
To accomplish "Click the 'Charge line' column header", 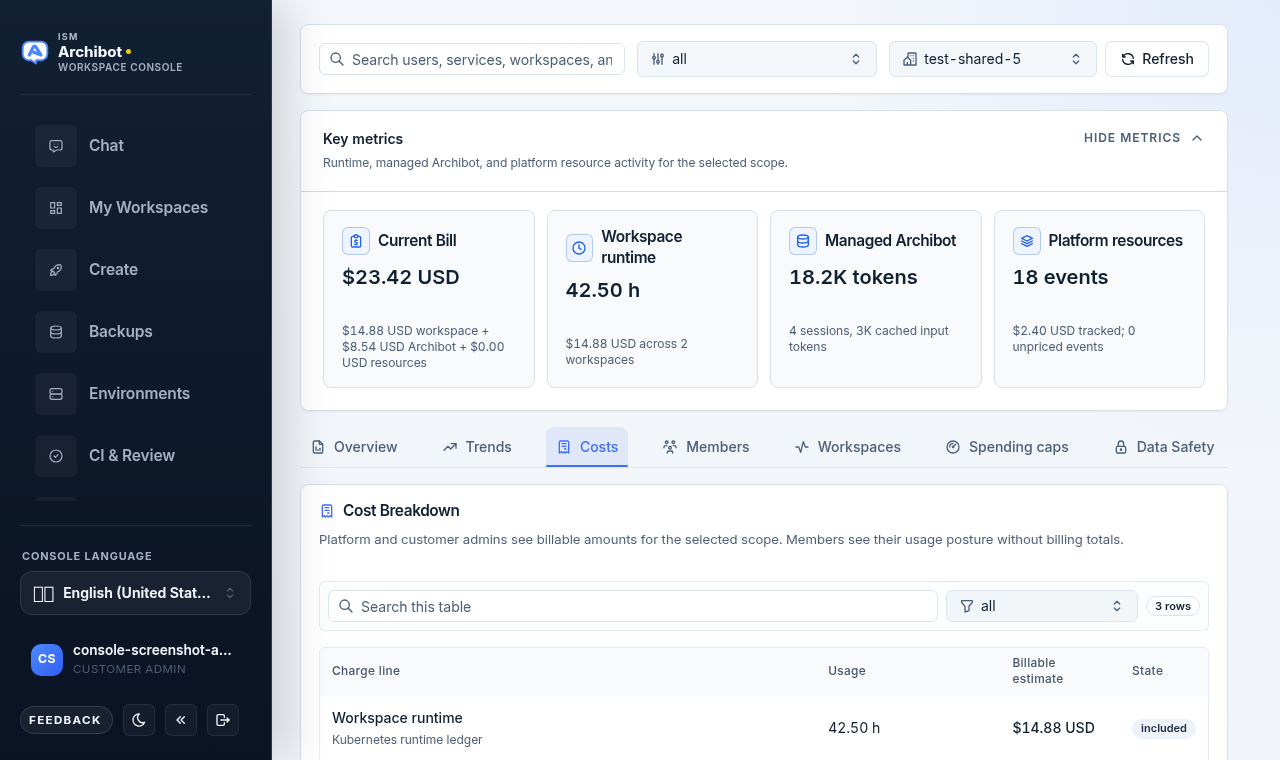I will click(366, 671).
